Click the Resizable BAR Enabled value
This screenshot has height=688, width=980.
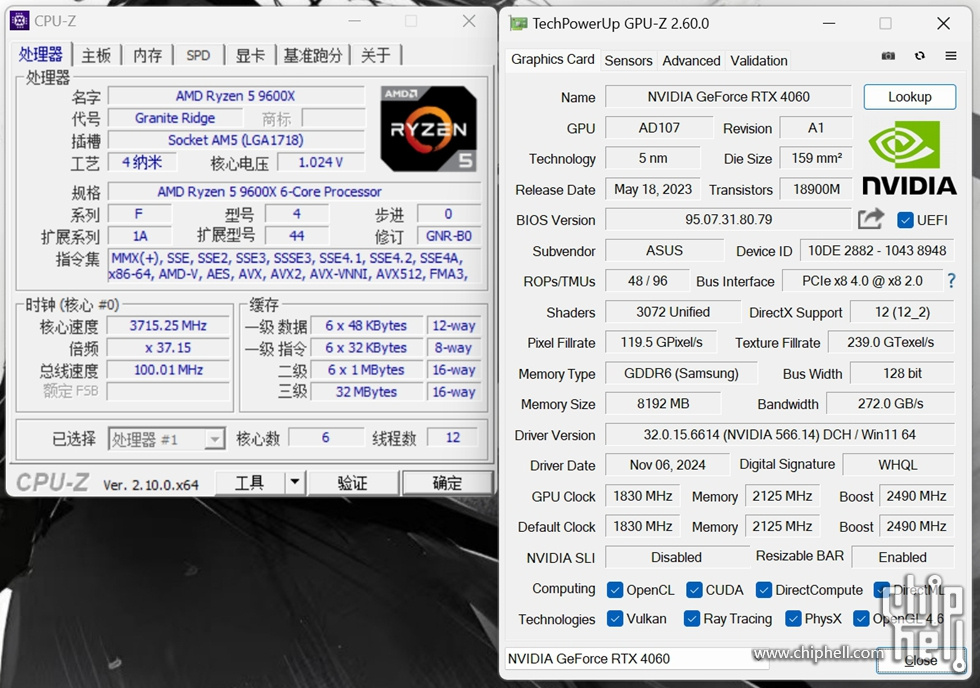[902, 557]
